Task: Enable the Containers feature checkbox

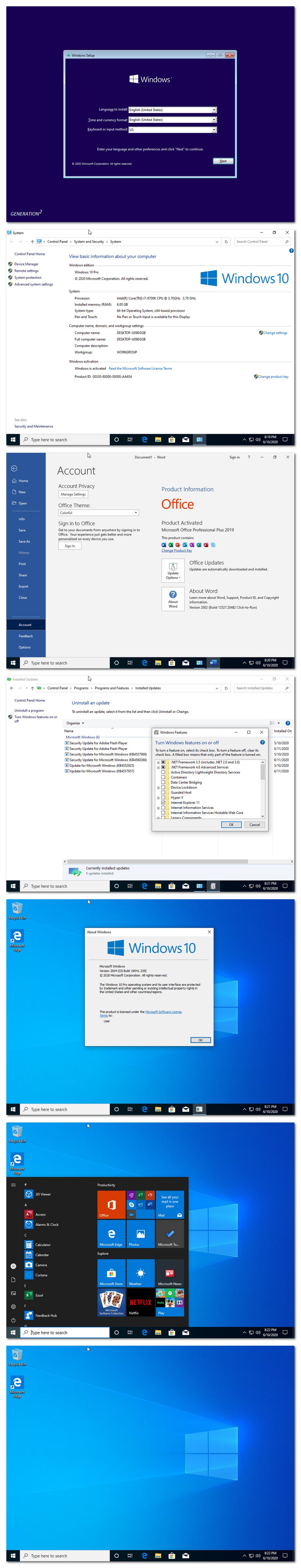Action: pyautogui.click(x=163, y=777)
